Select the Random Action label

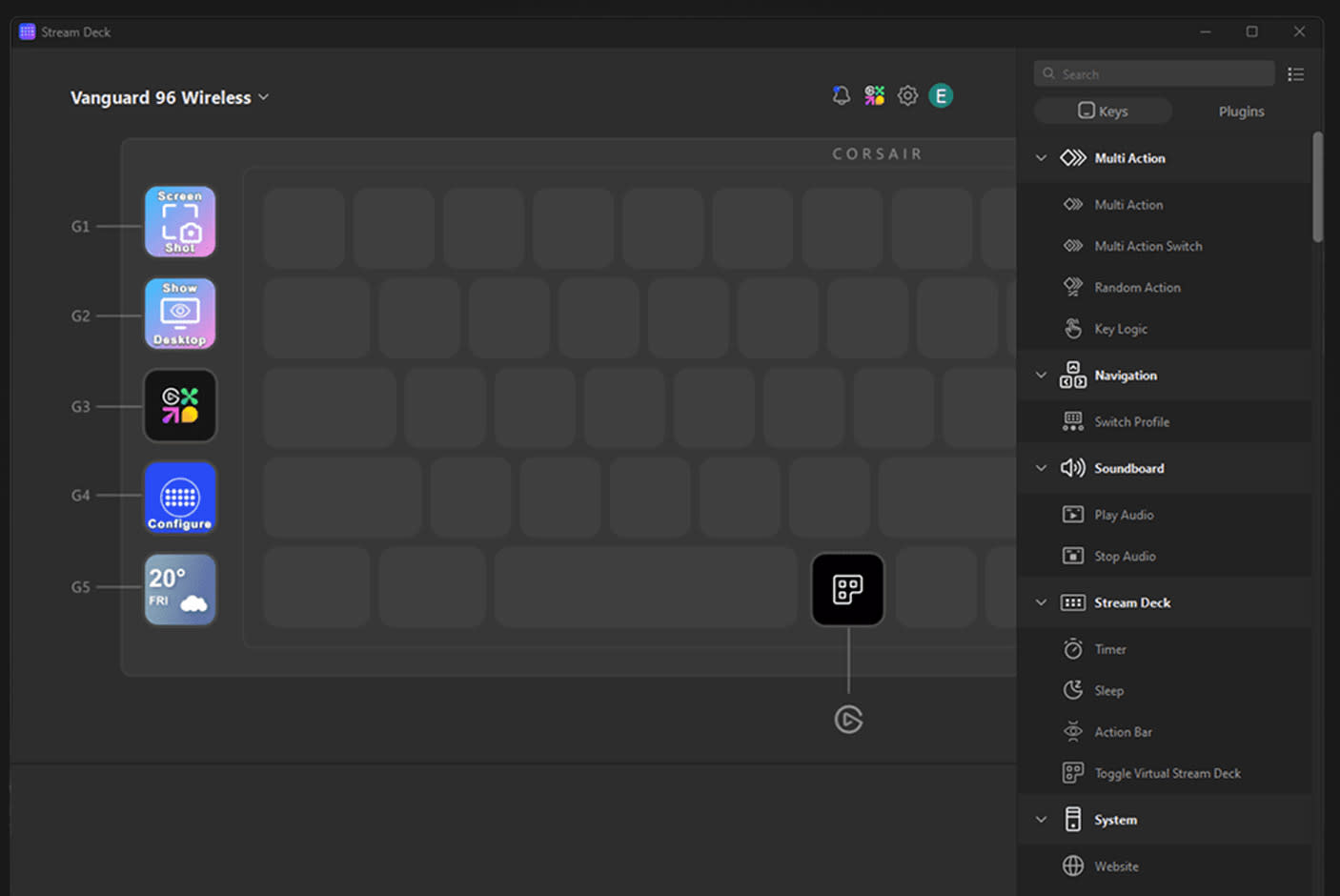coord(1137,287)
